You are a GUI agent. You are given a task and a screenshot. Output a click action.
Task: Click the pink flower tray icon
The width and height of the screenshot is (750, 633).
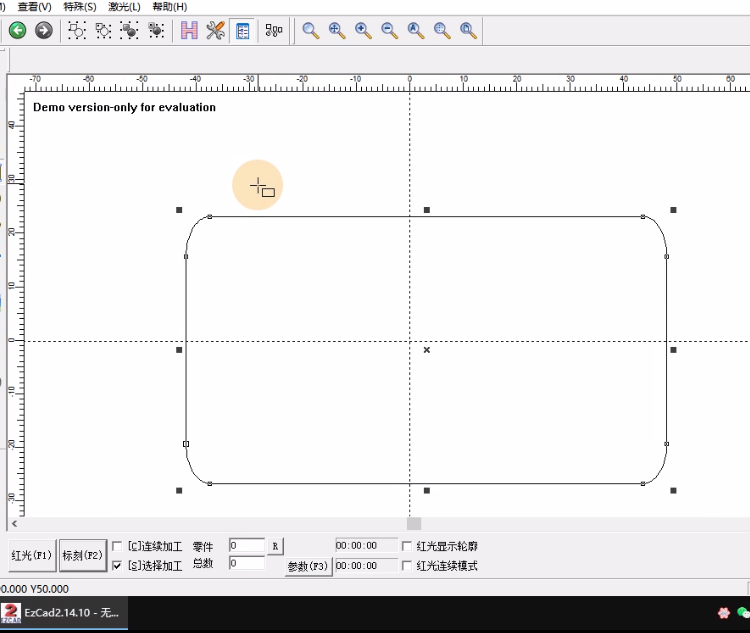pyautogui.click(x=724, y=613)
